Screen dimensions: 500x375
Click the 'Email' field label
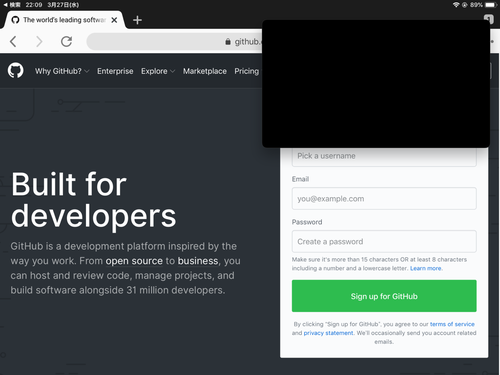(x=300, y=179)
